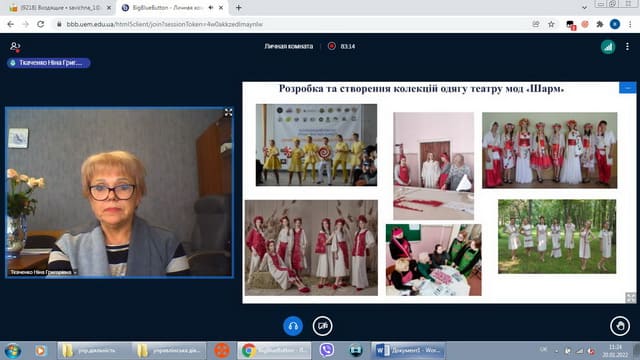Switch to Chrome BigBlueButton taskbar button
This screenshot has height=360, width=640.
(274, 351)
